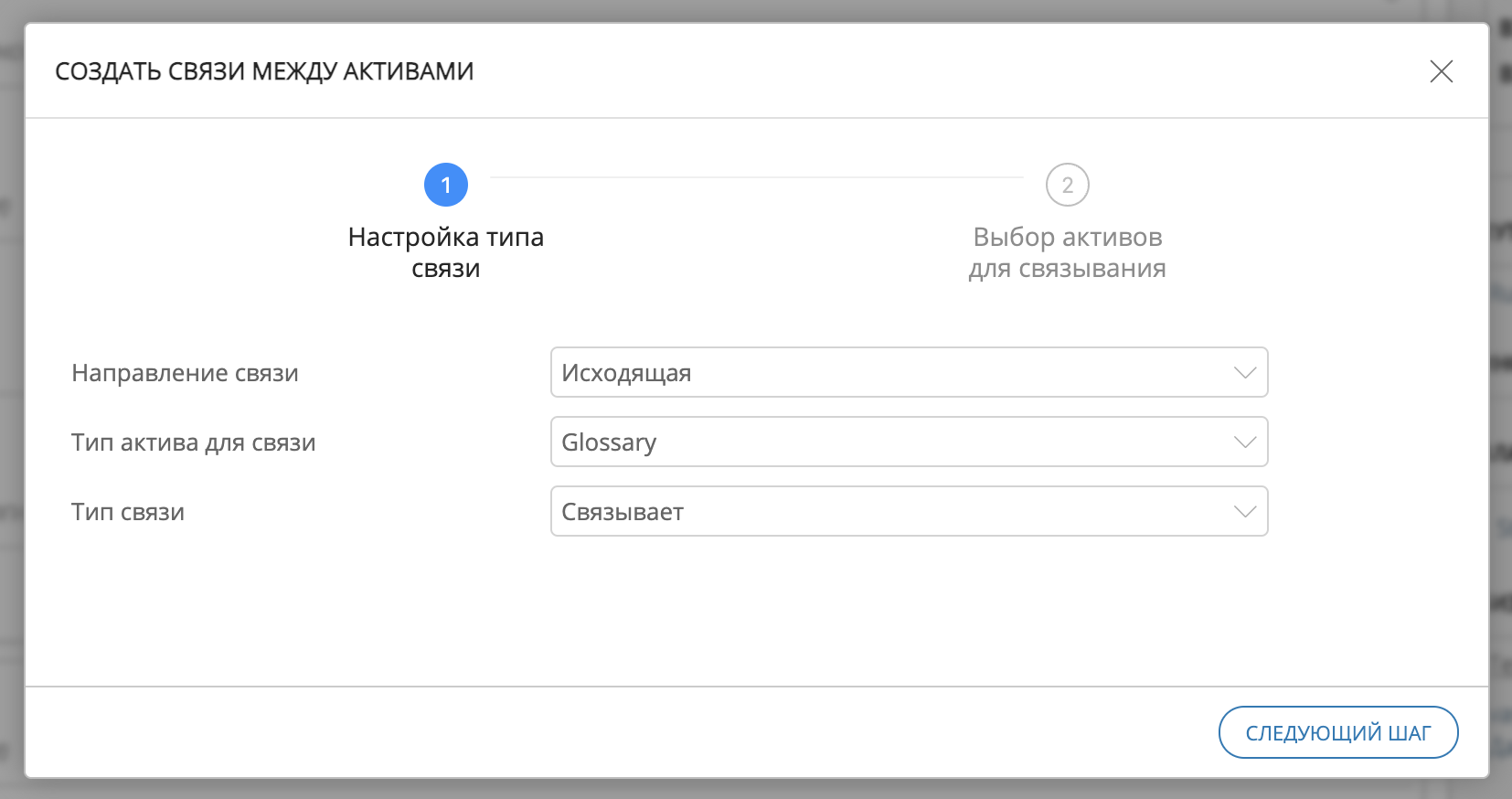Click the chevron arrow in the Связывает field

[x=1244, y=512]
